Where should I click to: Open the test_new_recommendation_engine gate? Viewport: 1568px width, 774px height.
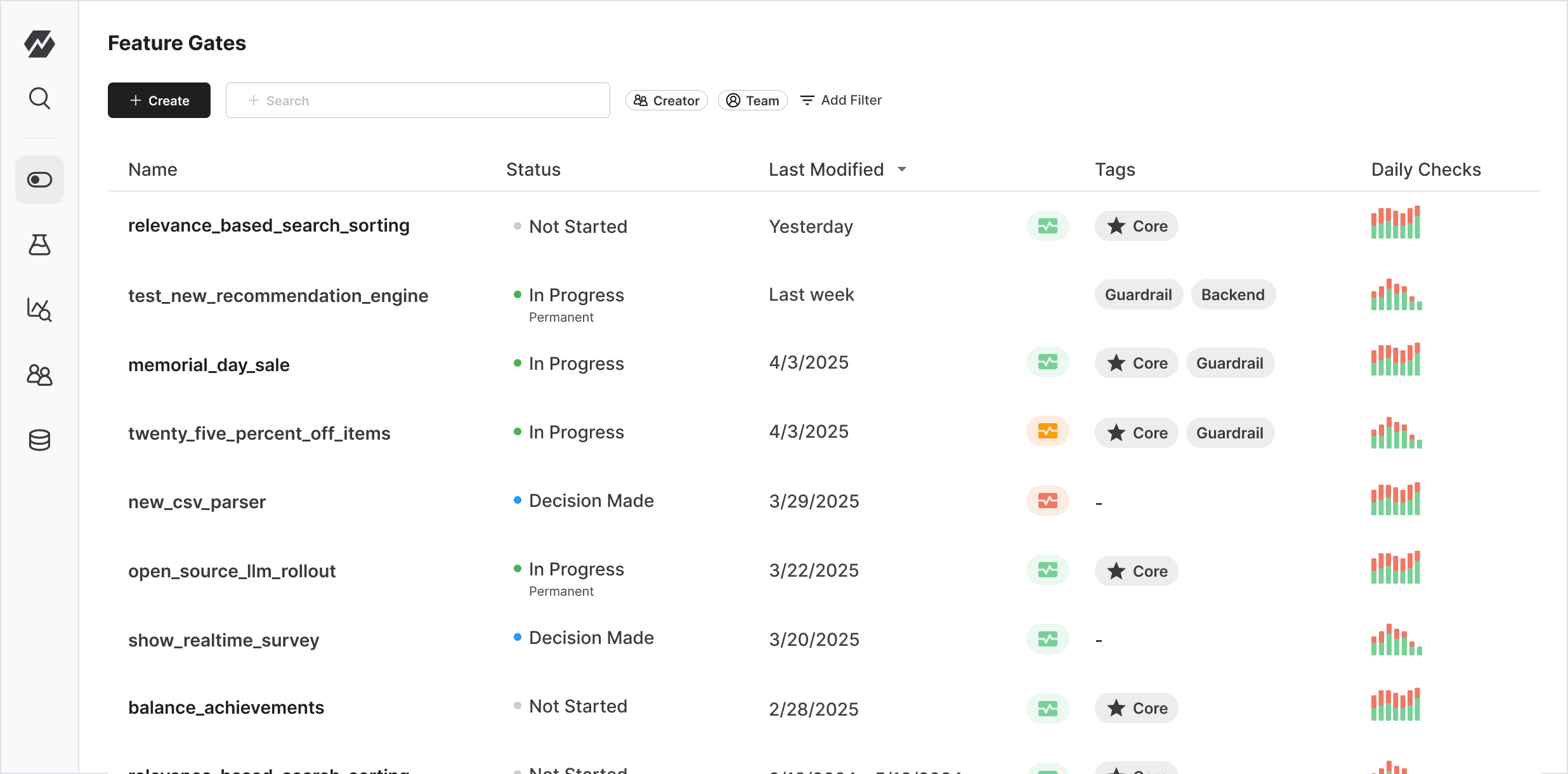click(x=278, y=296)
